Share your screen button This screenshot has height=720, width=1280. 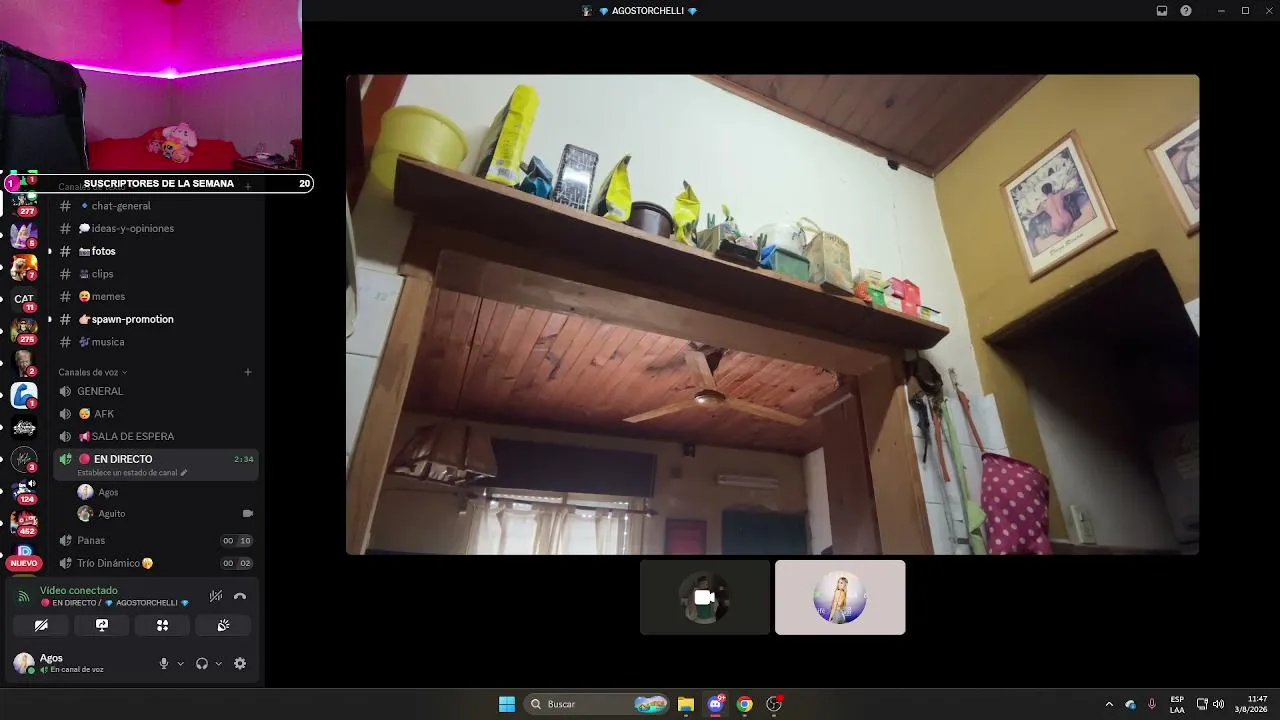pyautogui.click(x=102, y=625)
